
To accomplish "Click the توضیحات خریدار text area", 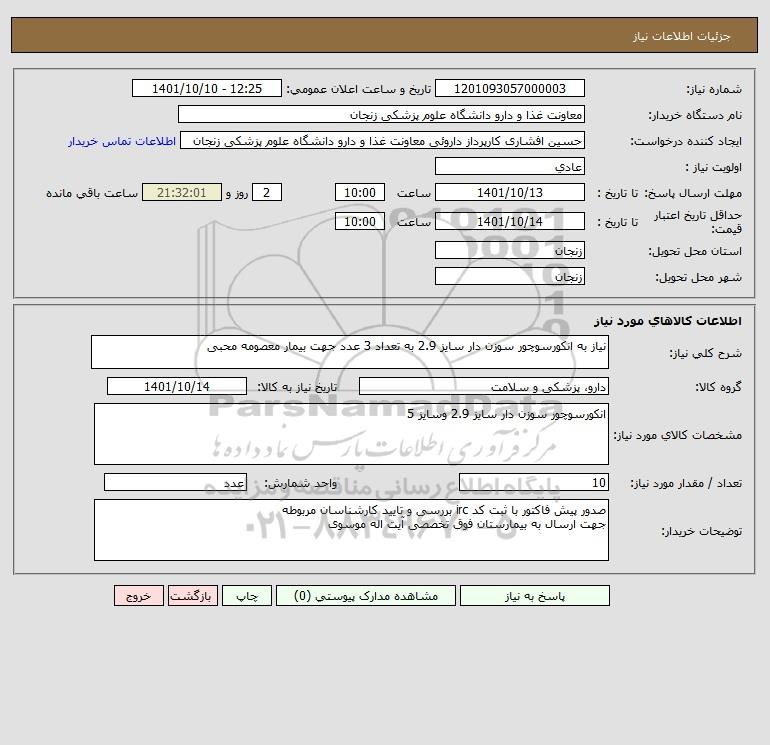I will (x=351, y=530).
